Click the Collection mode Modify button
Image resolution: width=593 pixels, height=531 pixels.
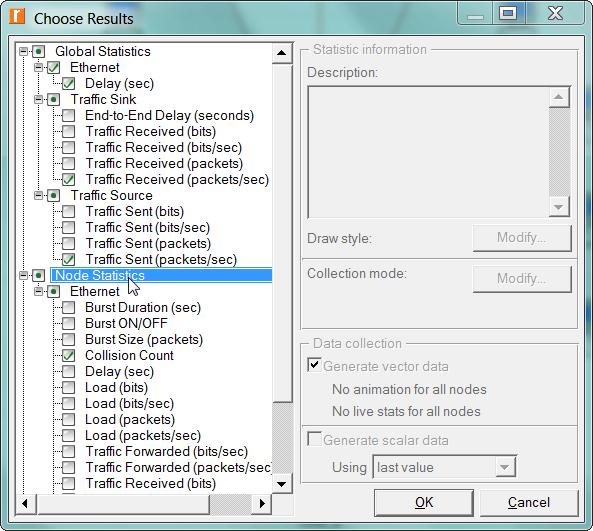(x=522, y=279)
